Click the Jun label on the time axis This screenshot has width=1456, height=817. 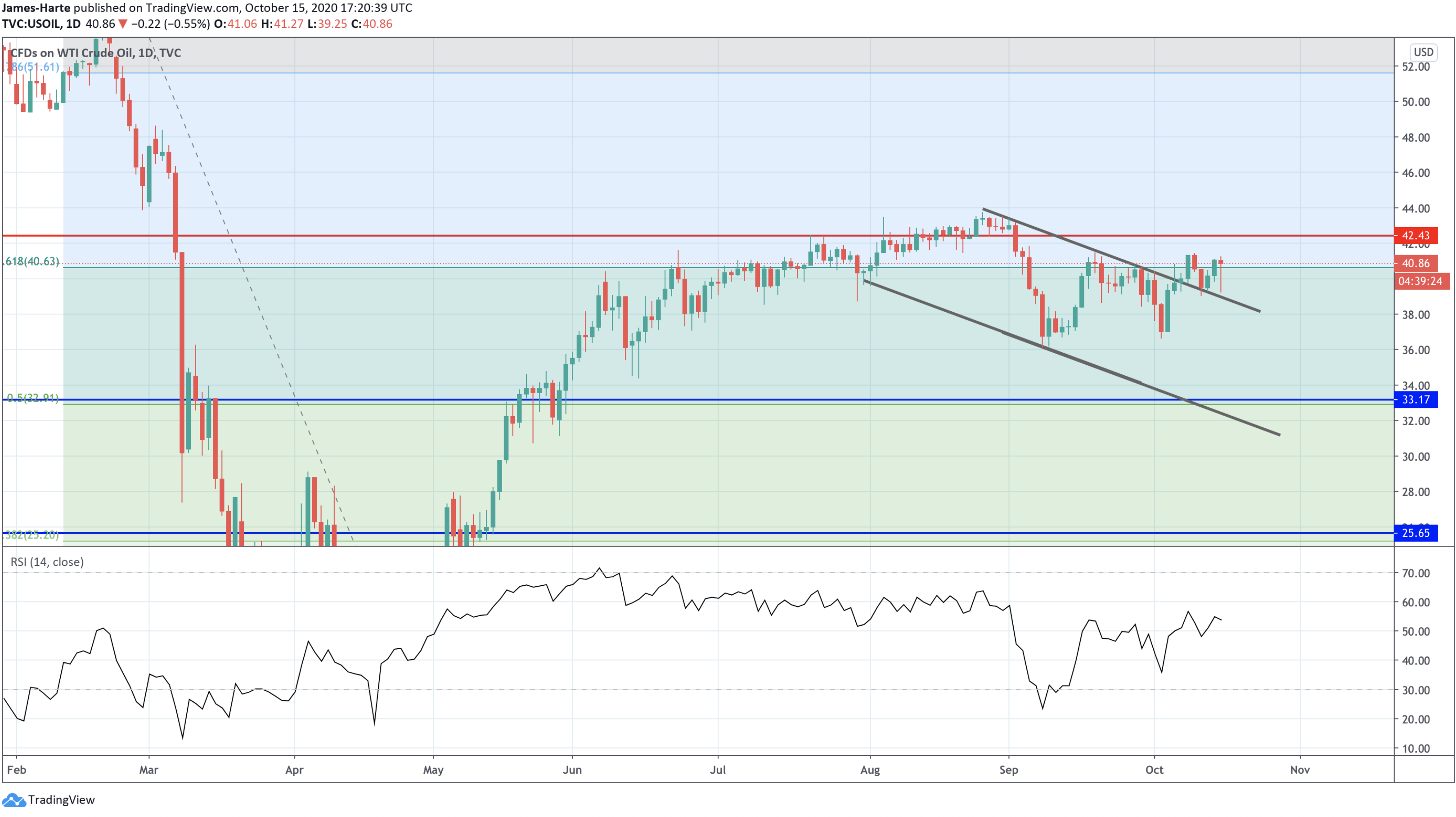pos(572,770)
